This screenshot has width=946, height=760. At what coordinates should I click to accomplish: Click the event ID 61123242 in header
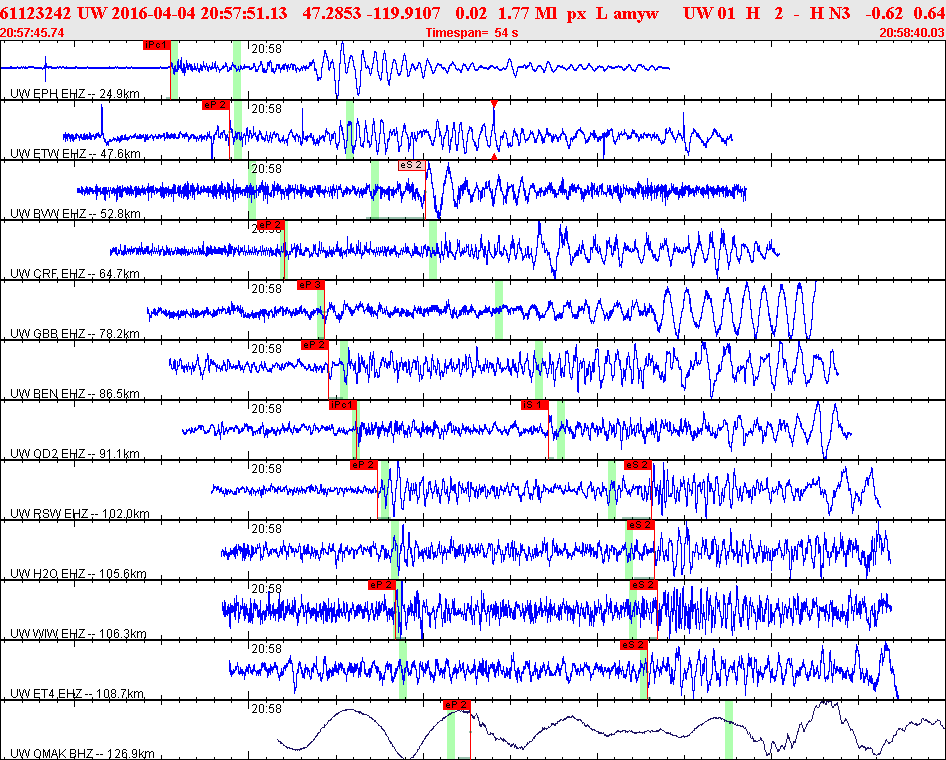click(x=36, y=13)
